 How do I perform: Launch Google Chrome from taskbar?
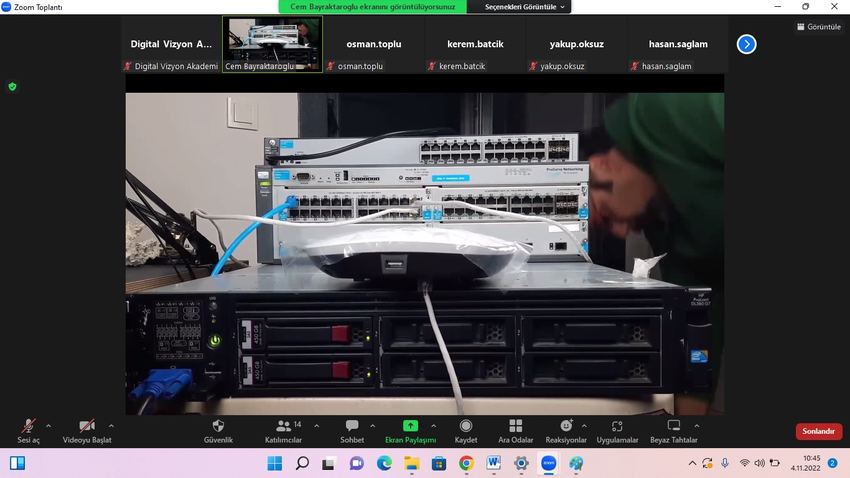466,463
